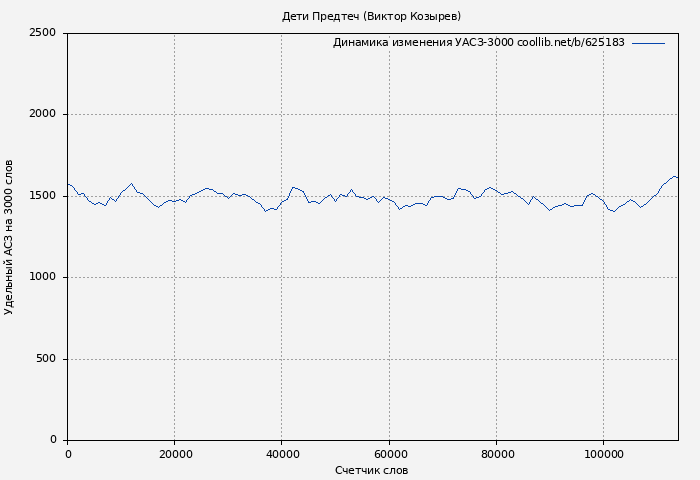Click the chart title Дети Предтеч
This screenshot has width=700, height=480.
pyautogui.click(x=371, y=16)
